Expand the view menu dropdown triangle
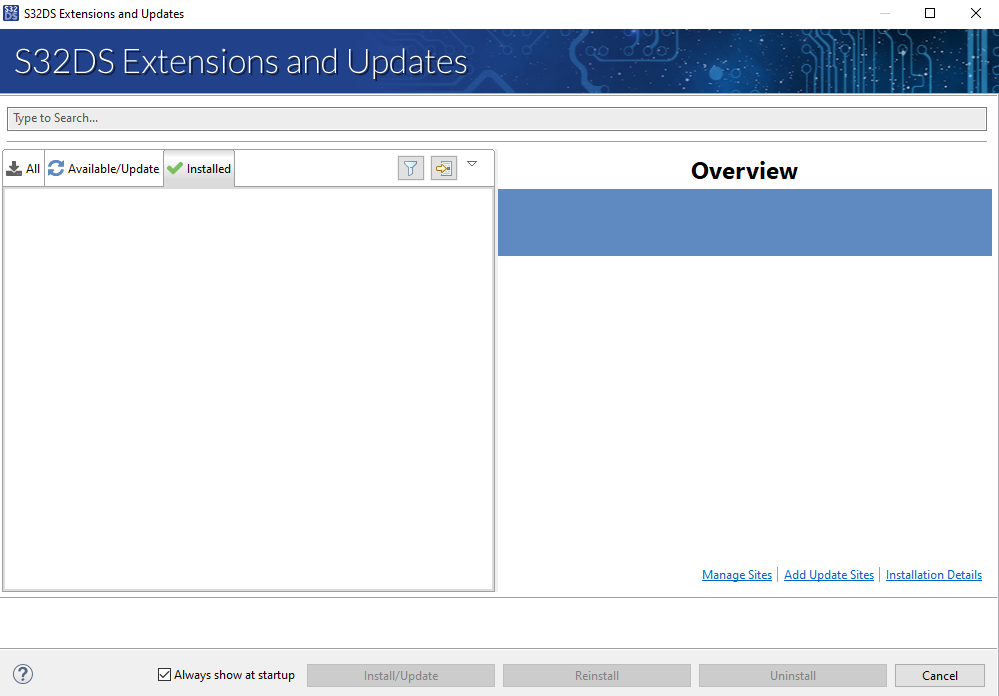This screenshot has height=696, width=999. 472,164
